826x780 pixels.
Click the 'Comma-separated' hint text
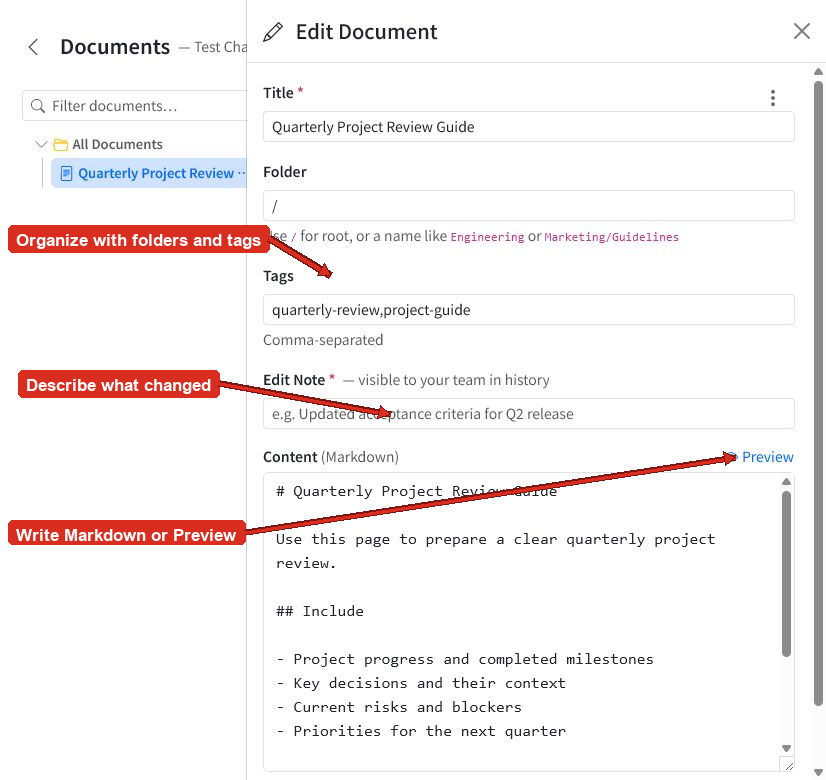[323, 340]
